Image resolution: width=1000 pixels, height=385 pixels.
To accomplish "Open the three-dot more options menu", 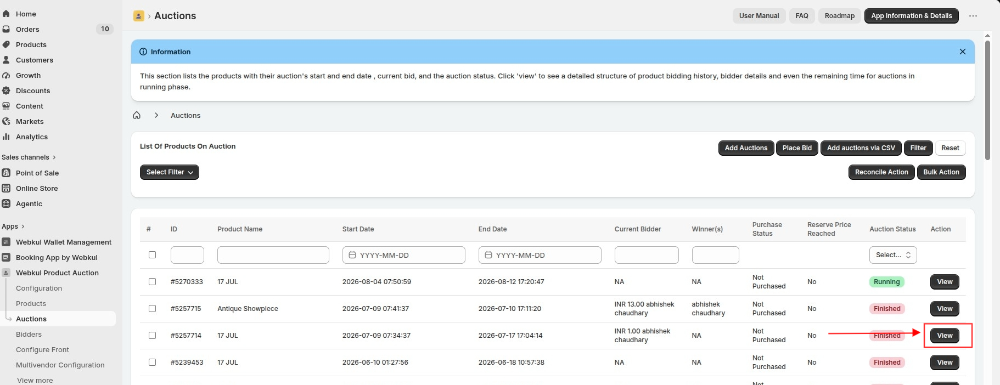I will (x=973, y=16).
